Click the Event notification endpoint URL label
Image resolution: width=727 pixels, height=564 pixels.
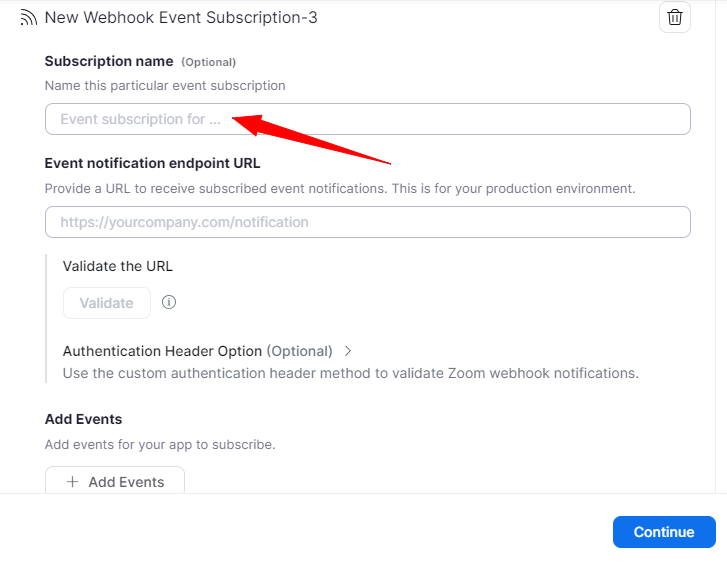point(152,163)
